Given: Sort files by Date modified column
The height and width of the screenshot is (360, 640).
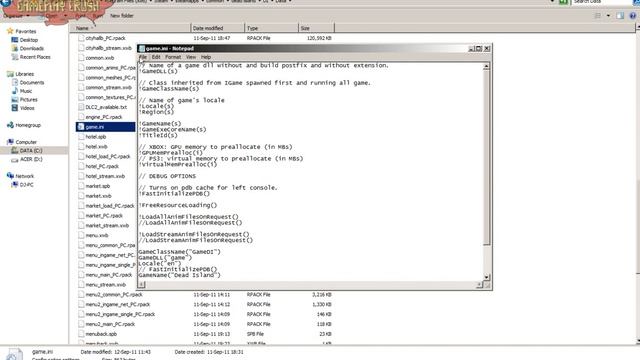Looking at the screenshot, I should click(218, 28).
